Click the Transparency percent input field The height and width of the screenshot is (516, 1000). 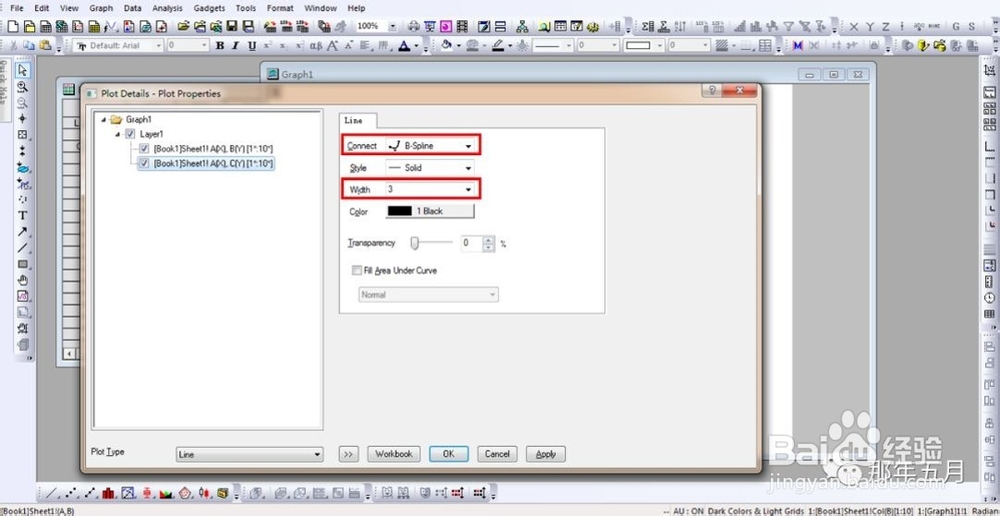click(472, 243)
